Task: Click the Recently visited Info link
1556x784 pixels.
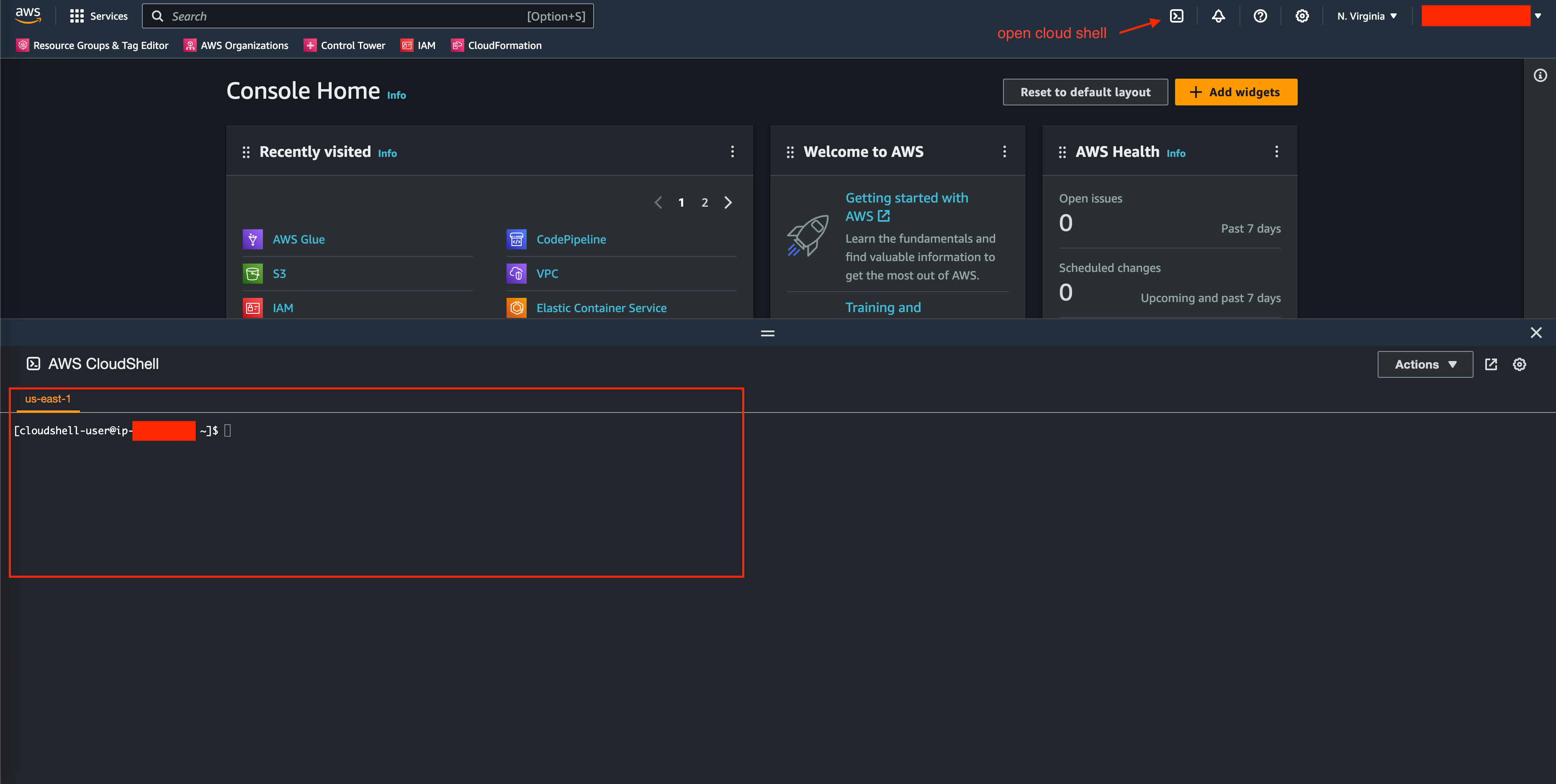Action: 387,153
